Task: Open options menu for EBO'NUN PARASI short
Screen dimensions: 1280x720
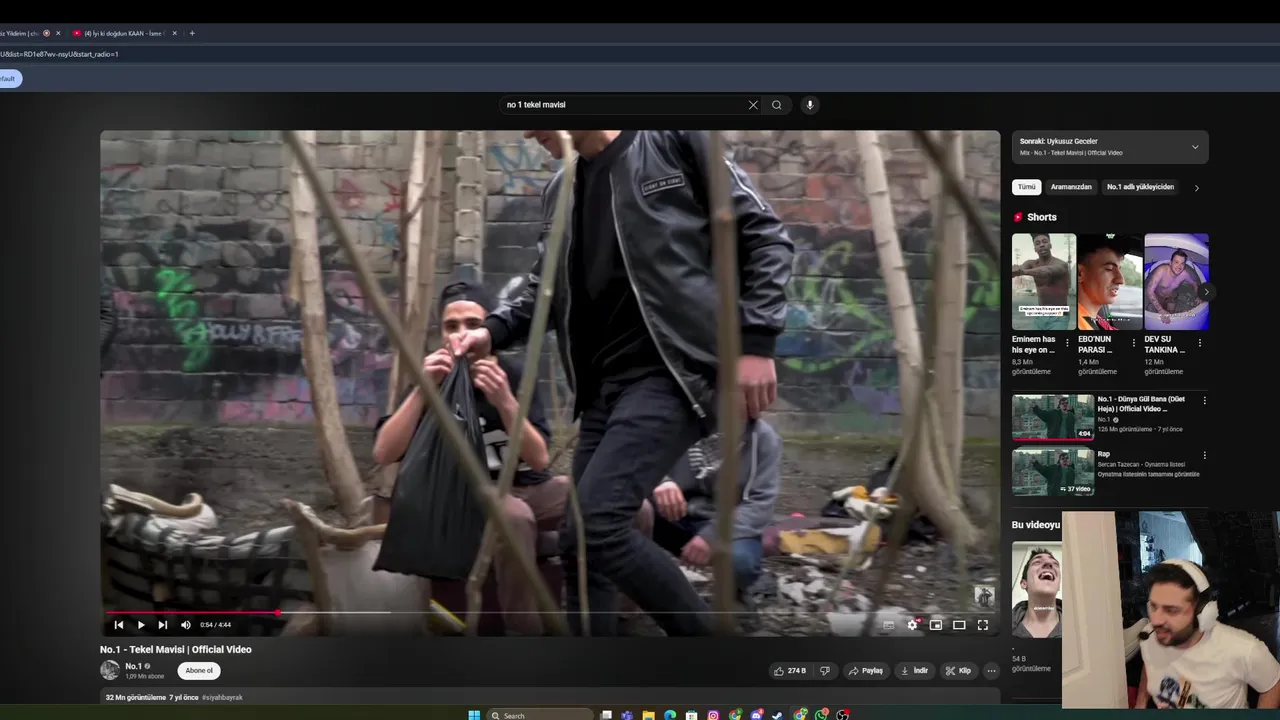Action: pos(1133,343)
